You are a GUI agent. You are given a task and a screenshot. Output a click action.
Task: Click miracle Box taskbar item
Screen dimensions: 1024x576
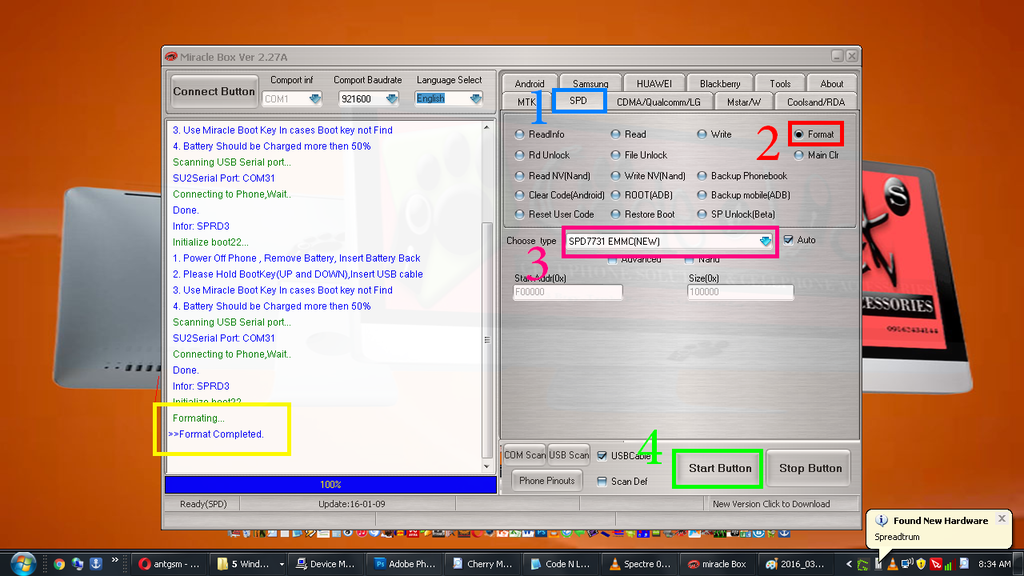716,564
